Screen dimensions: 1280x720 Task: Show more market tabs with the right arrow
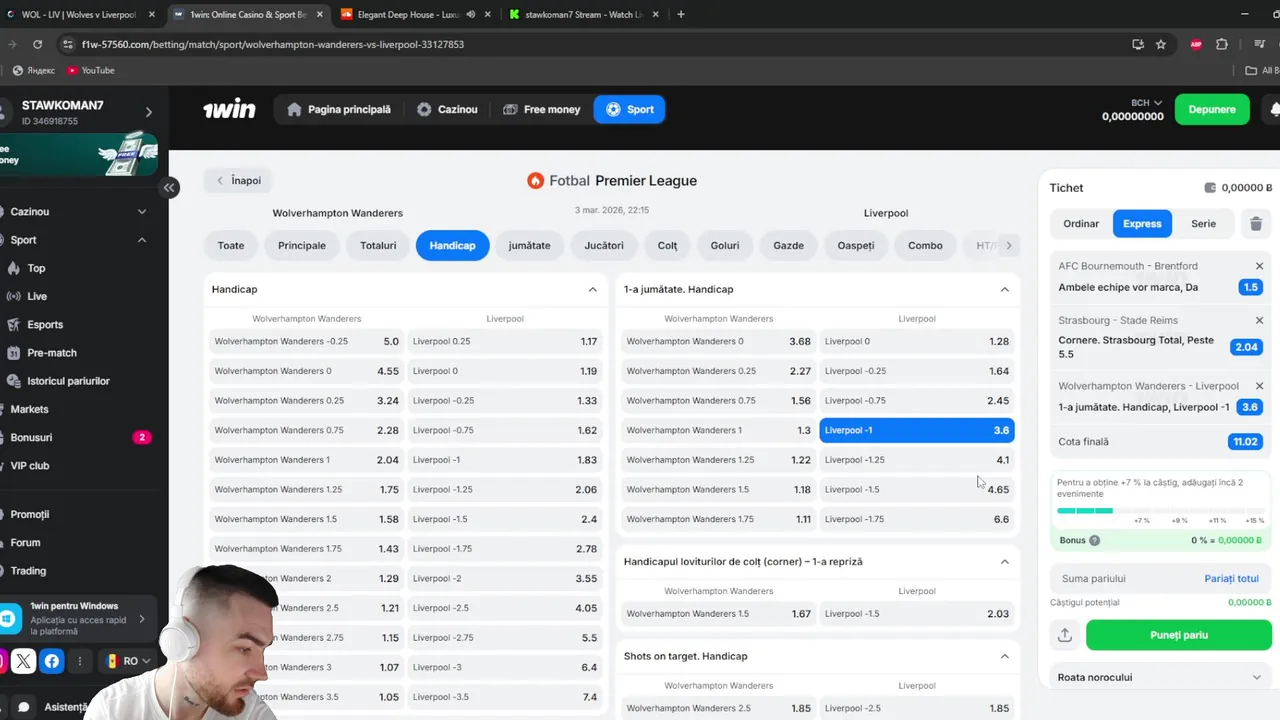pyautogui.click(x=1009, y=245)
